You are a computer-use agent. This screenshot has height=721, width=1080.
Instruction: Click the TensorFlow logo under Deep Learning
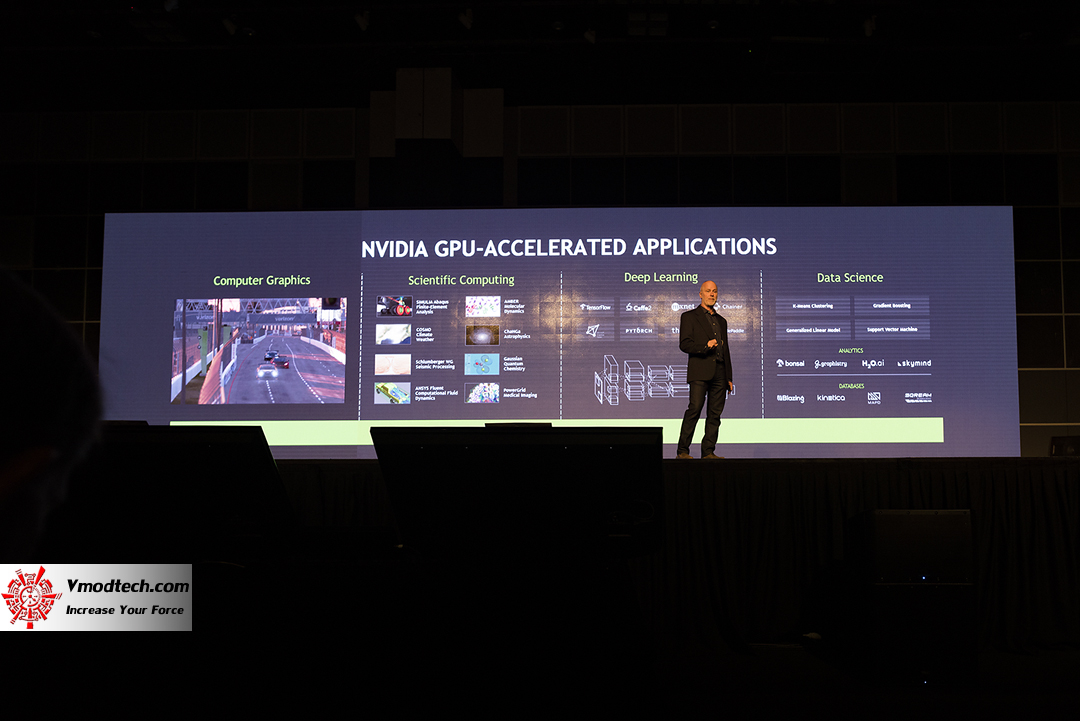pyautogui.click(x=596, y=307)
